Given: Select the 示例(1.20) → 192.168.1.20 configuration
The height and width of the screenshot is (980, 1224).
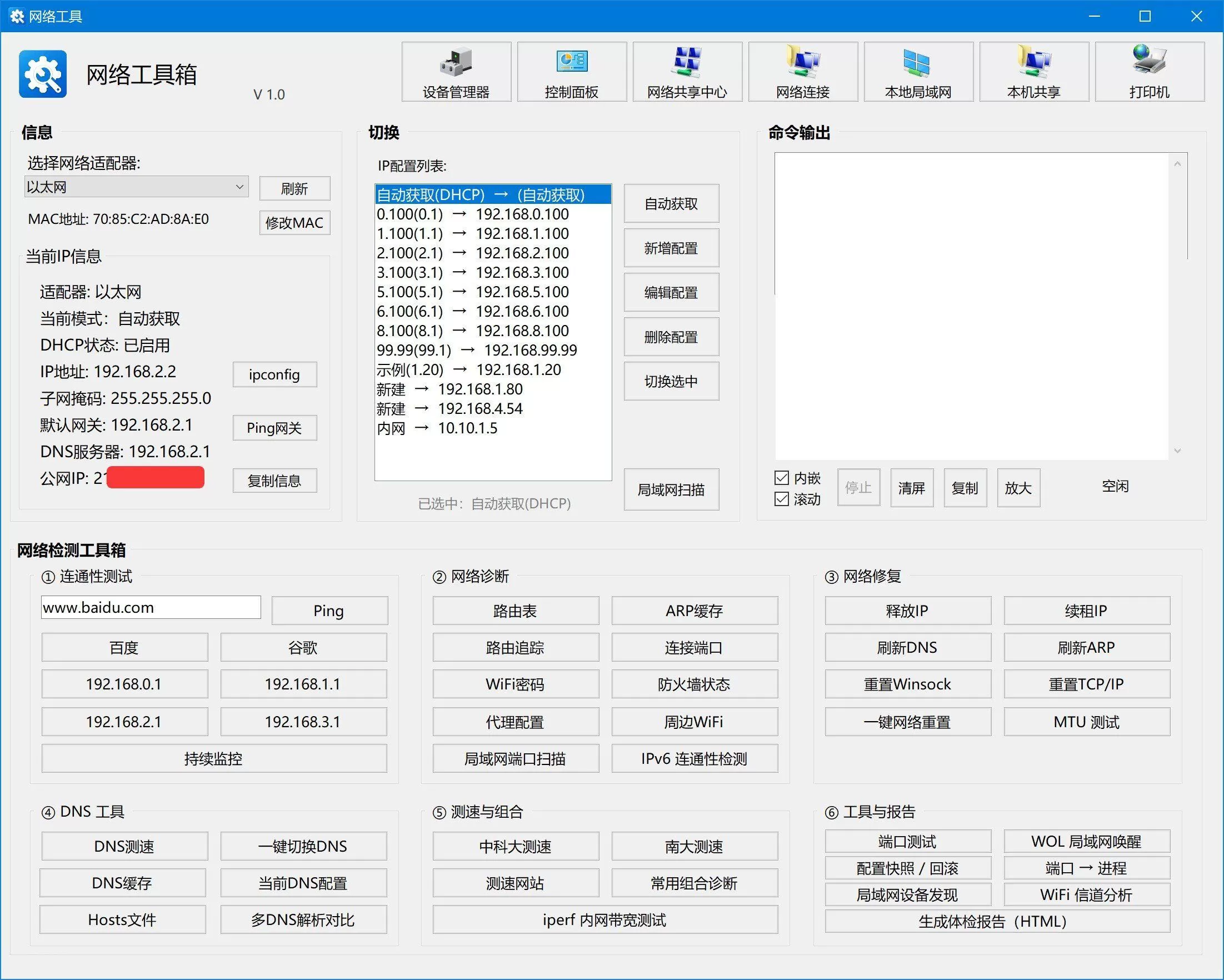Looking at the screenshot, I should (x=493, y=369).
